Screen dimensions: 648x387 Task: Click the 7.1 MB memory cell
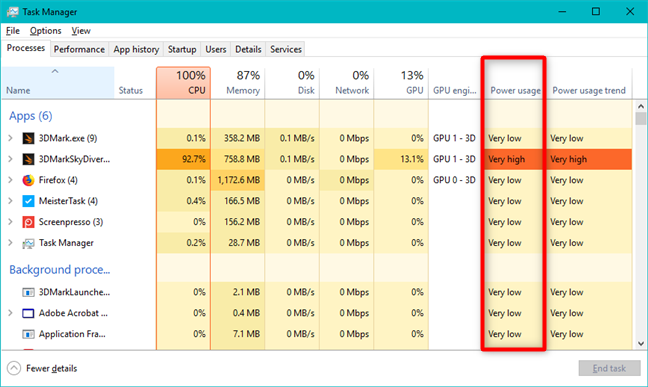pos(238,334)
